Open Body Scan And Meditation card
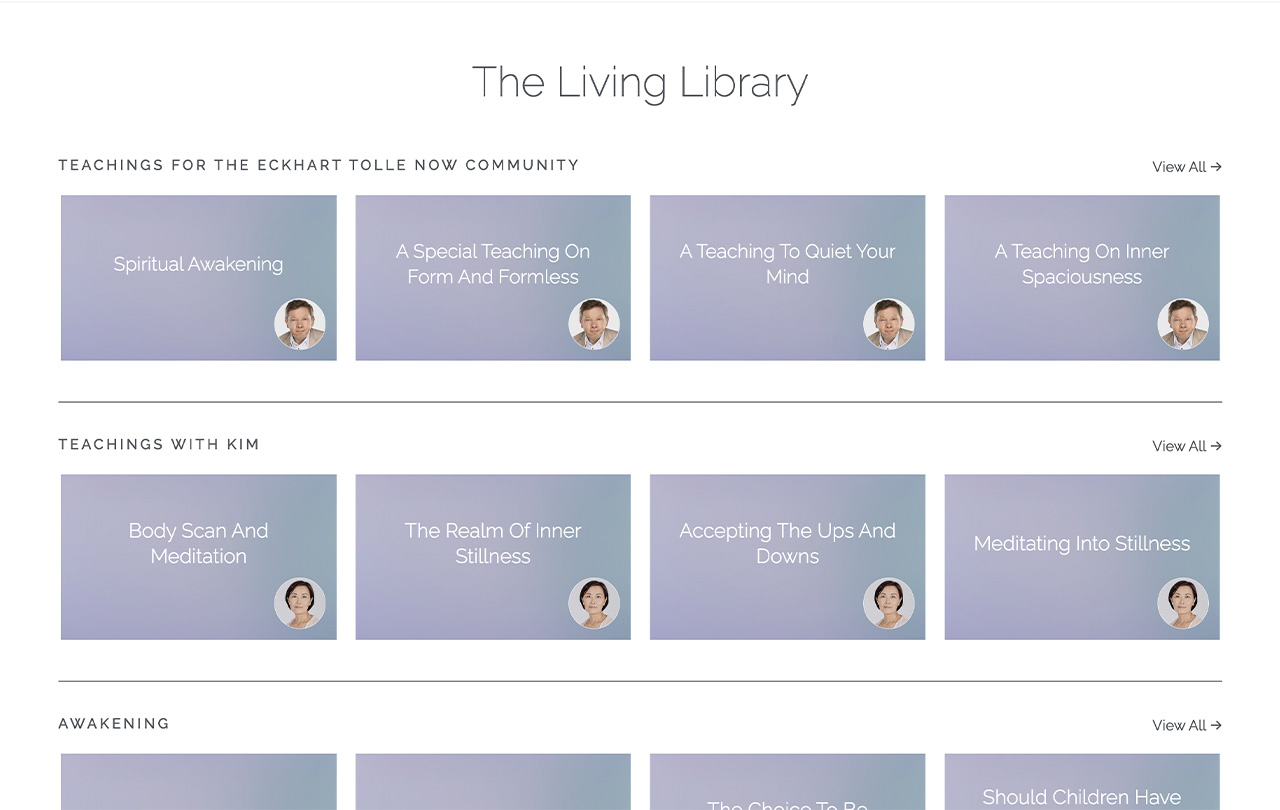This screenshot has height=810, width=1280. (199, 557)
